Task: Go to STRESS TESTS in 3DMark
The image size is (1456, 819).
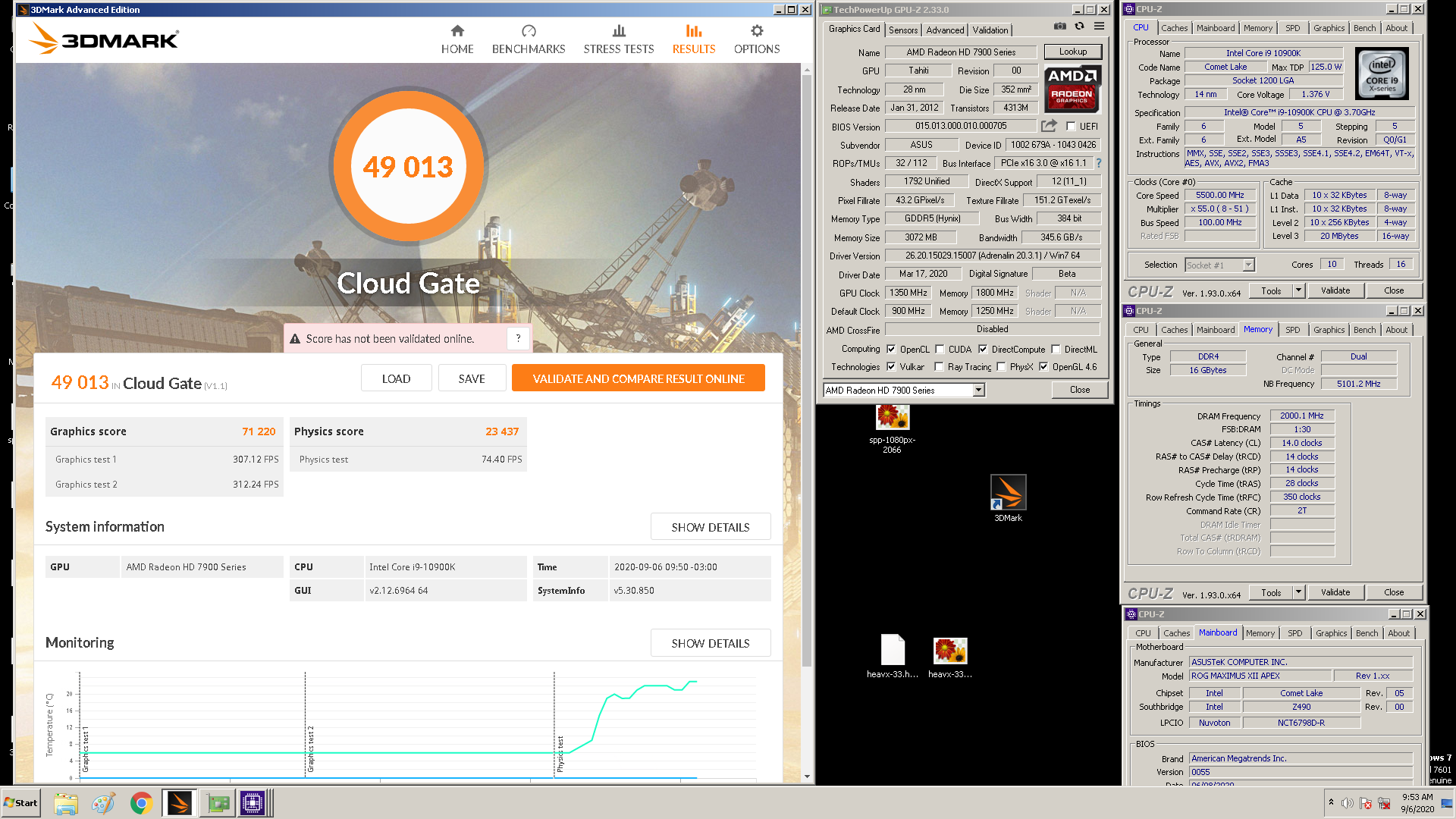Action: 619,39
